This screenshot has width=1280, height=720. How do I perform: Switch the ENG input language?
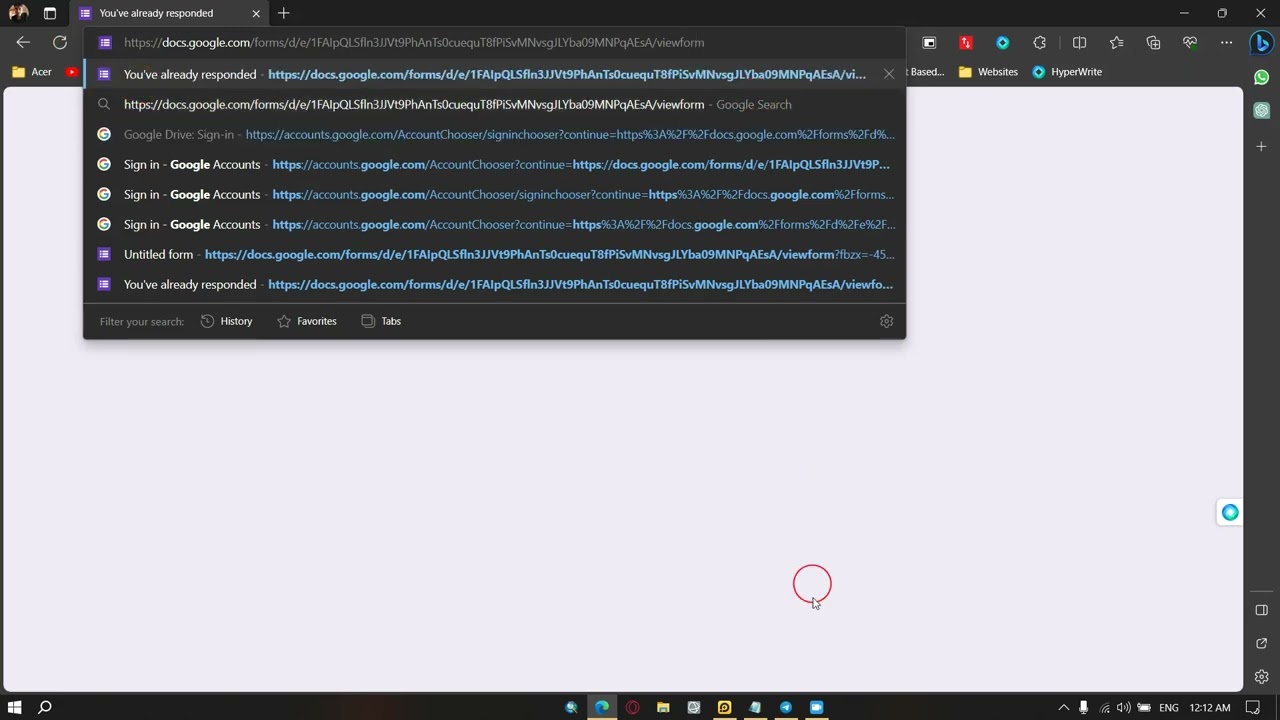pyautogui.click(x=1169, y=707)
